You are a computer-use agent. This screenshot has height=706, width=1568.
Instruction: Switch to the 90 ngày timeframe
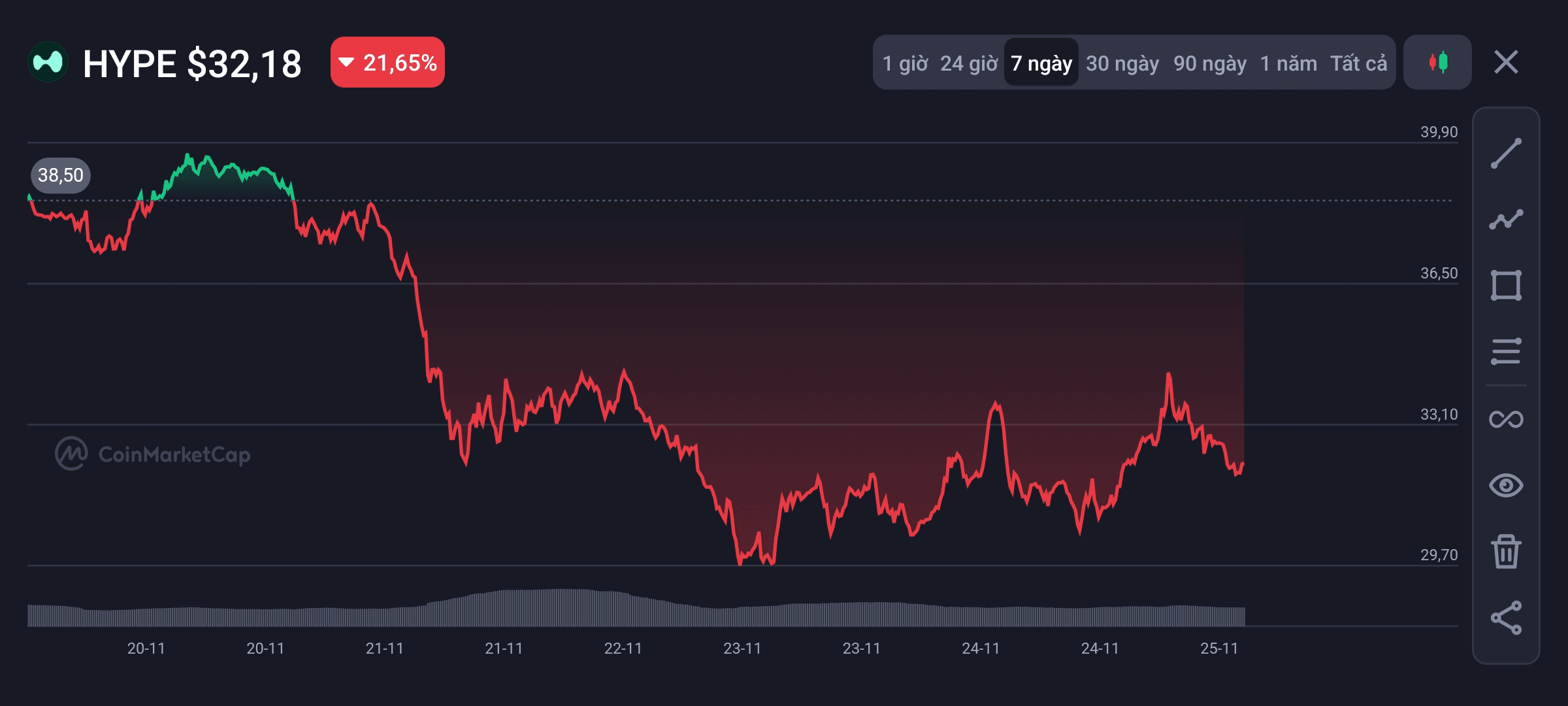(1210, 63)
